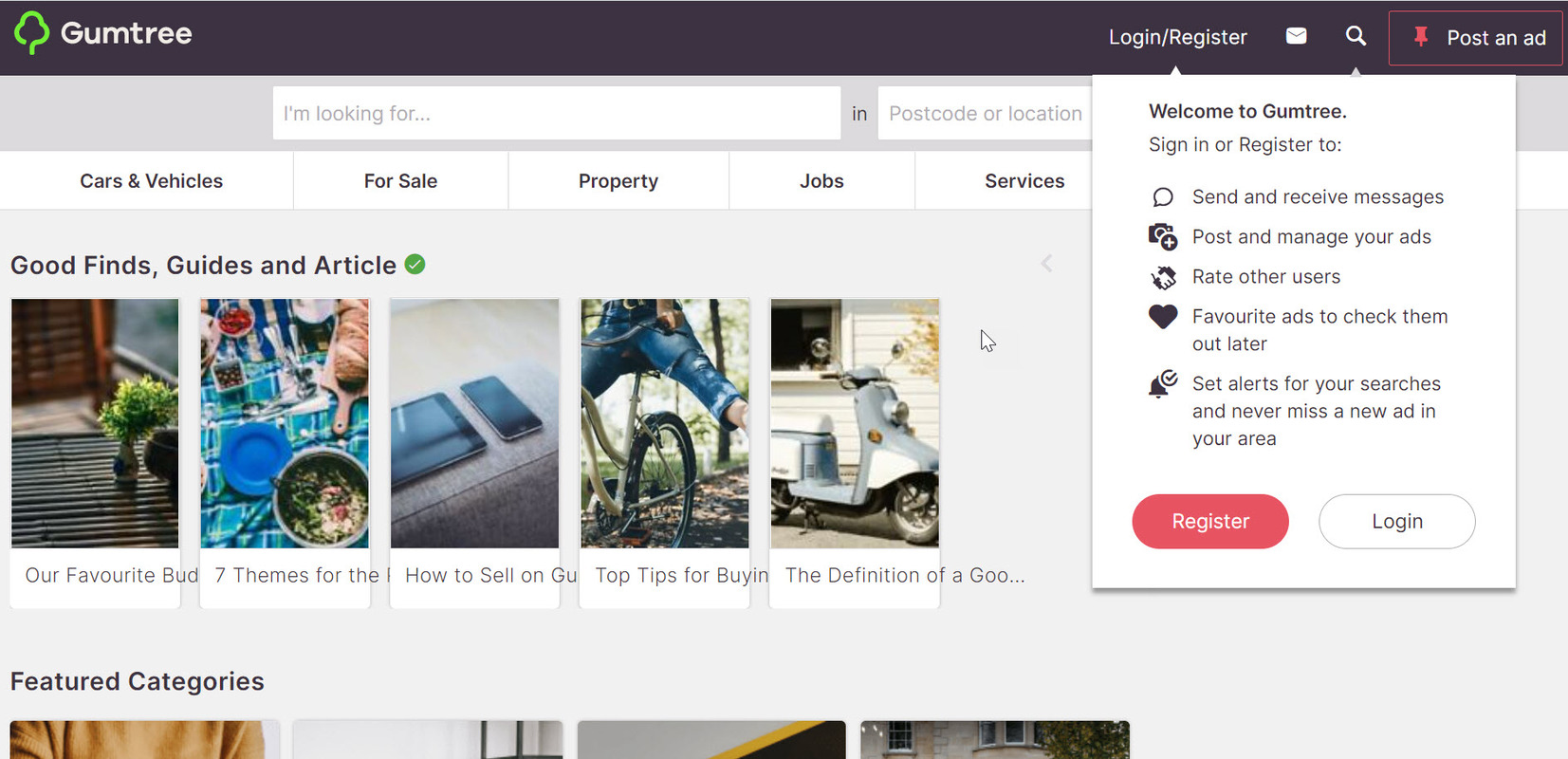Open Login/Register menu
Image resolution: width=1568 pixels, height=759 pixels.
[1177, 37]
